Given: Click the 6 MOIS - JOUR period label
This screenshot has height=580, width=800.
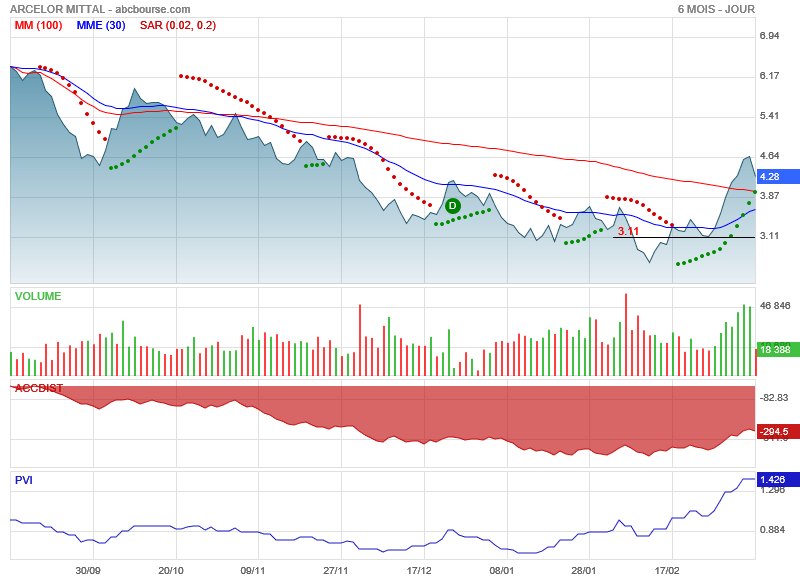Looking at the screenshot, I should (716, 9).
